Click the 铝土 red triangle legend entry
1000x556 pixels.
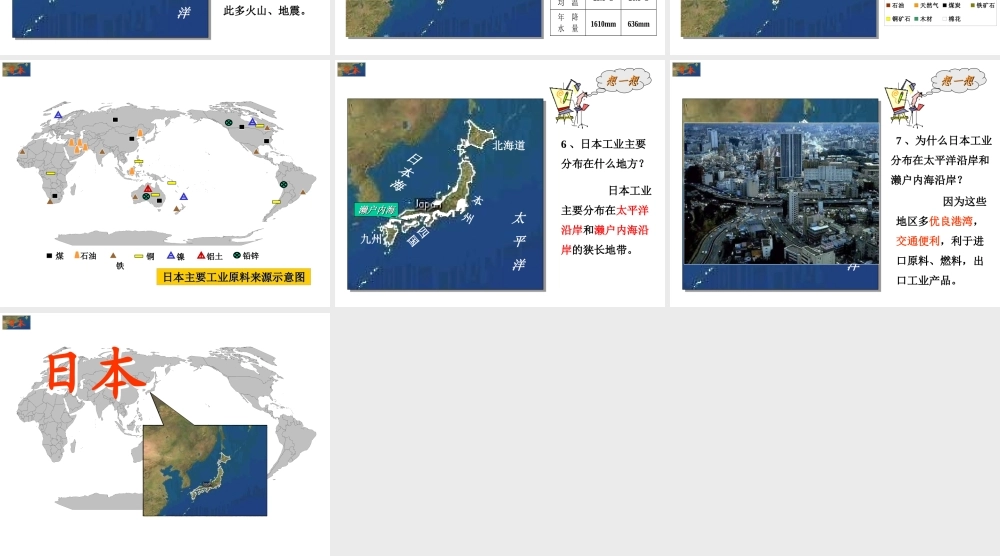[x=210, y=256]
